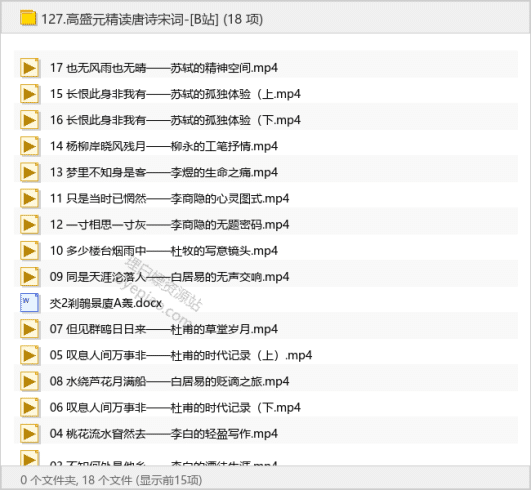Select the .docx file name in the list
The image size is (531, 490).
tap(106, 303)
